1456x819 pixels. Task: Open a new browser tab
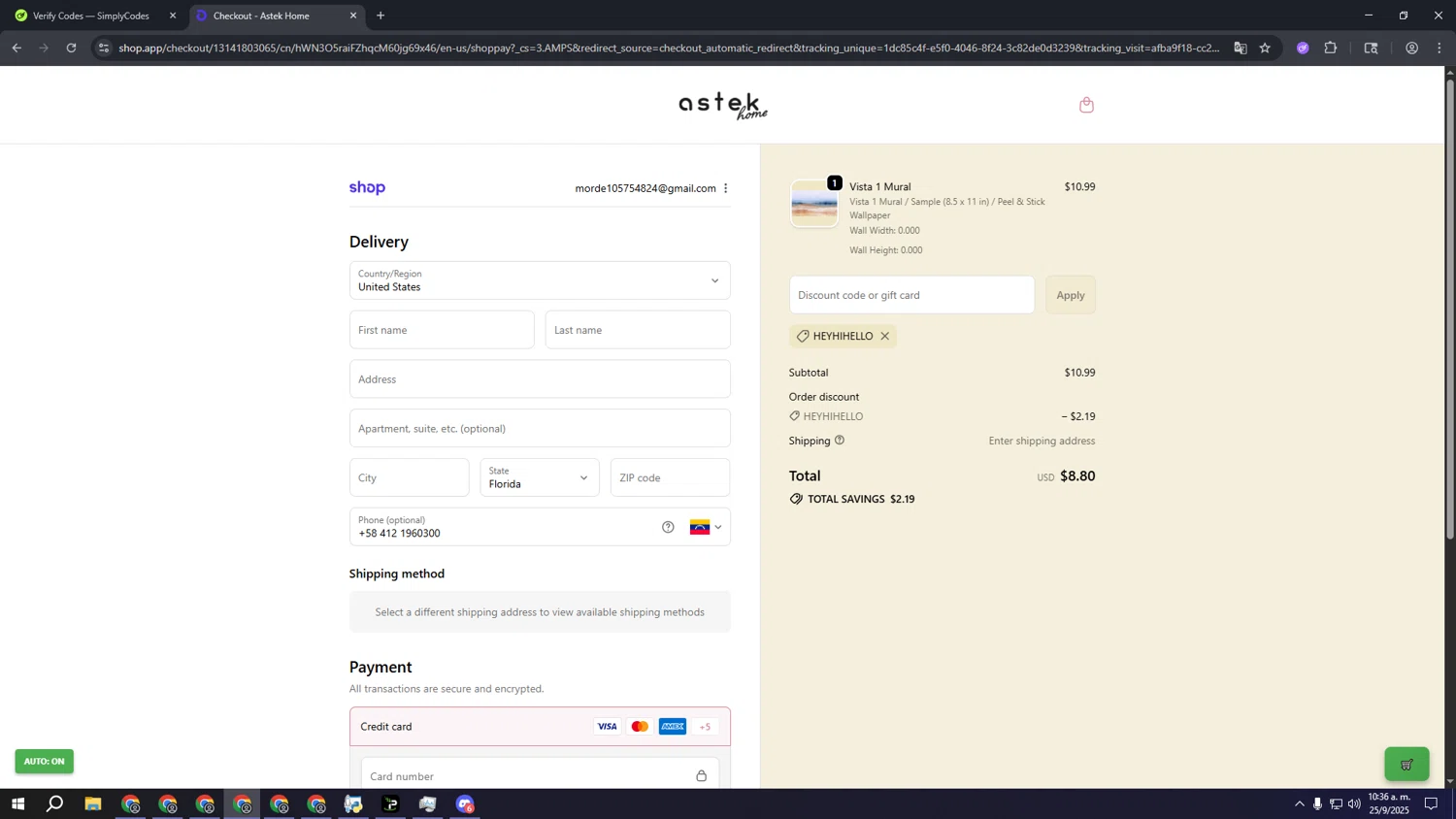(x=381, y=16)
